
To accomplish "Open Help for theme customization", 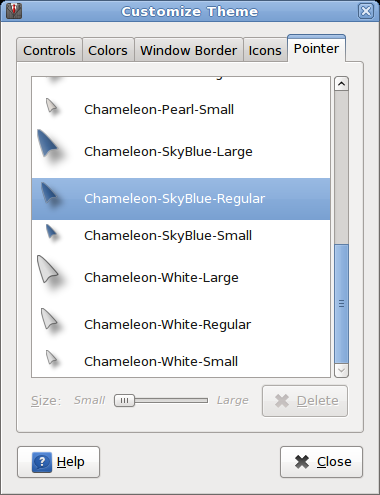I will pos(58,462).
